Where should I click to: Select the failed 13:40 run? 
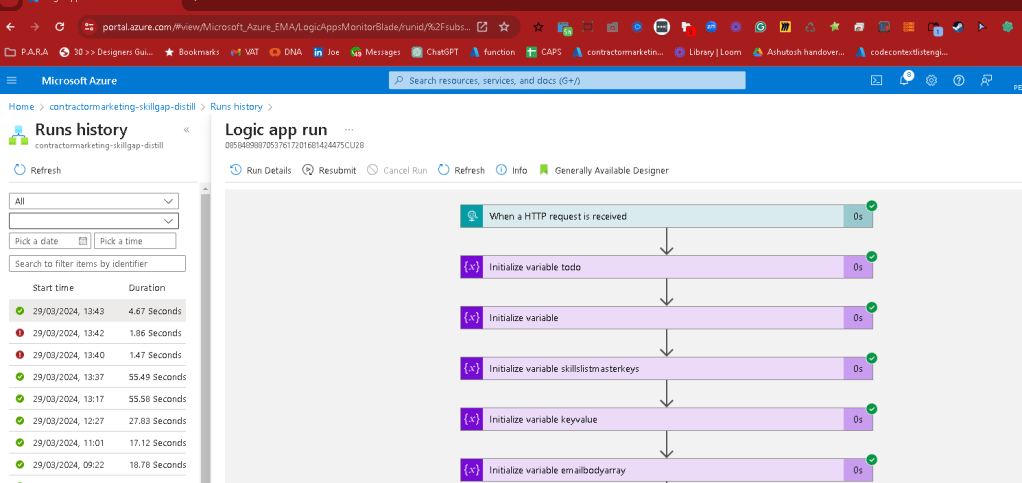point(98,355)
